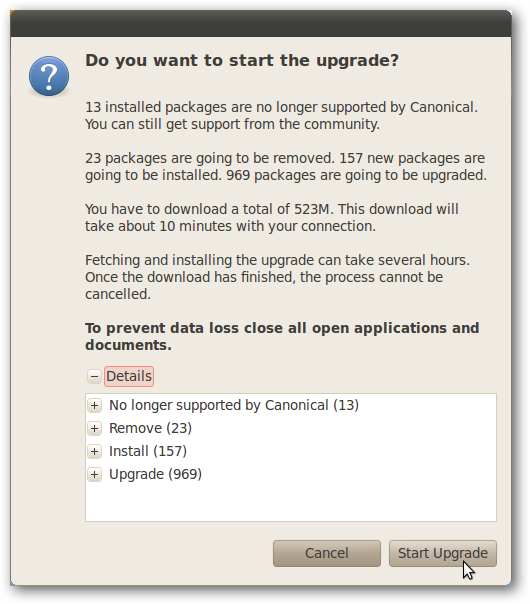Collapse the Details section with minus icon
530x604 pixels.
coord(94,376)
